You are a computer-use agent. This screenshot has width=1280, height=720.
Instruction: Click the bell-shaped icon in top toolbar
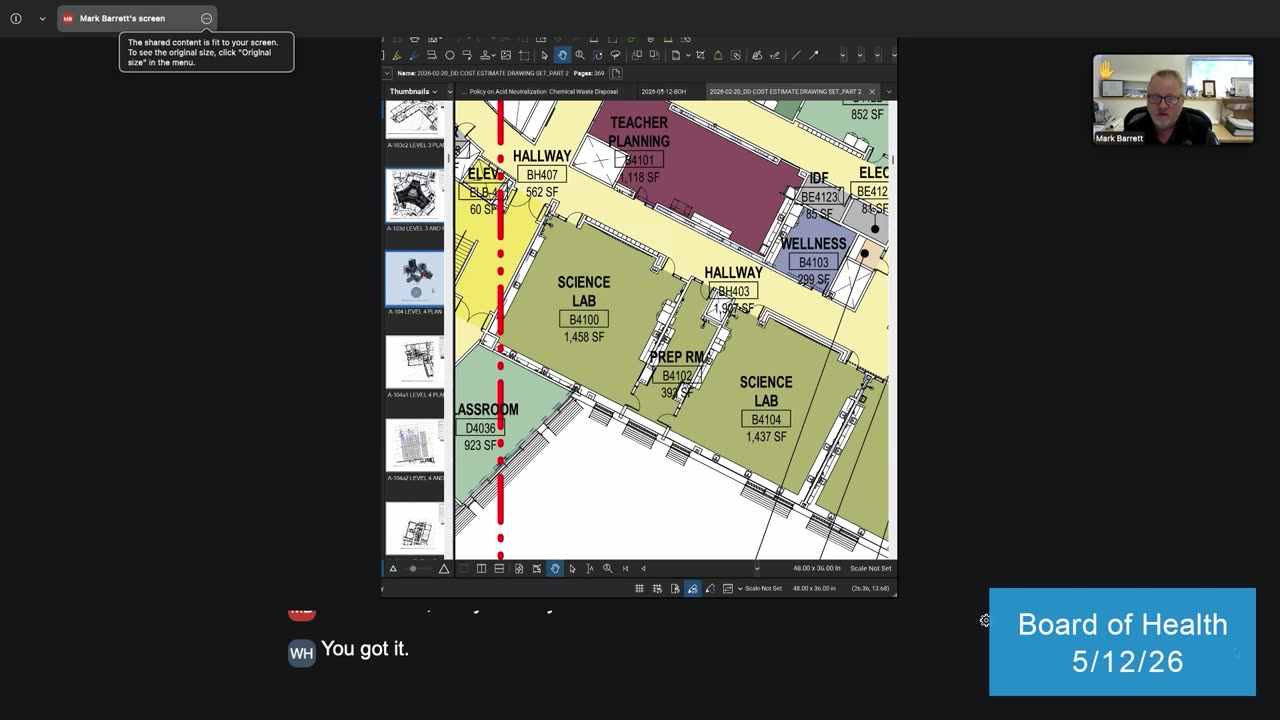pyautogui.click(x=718, y=55)
